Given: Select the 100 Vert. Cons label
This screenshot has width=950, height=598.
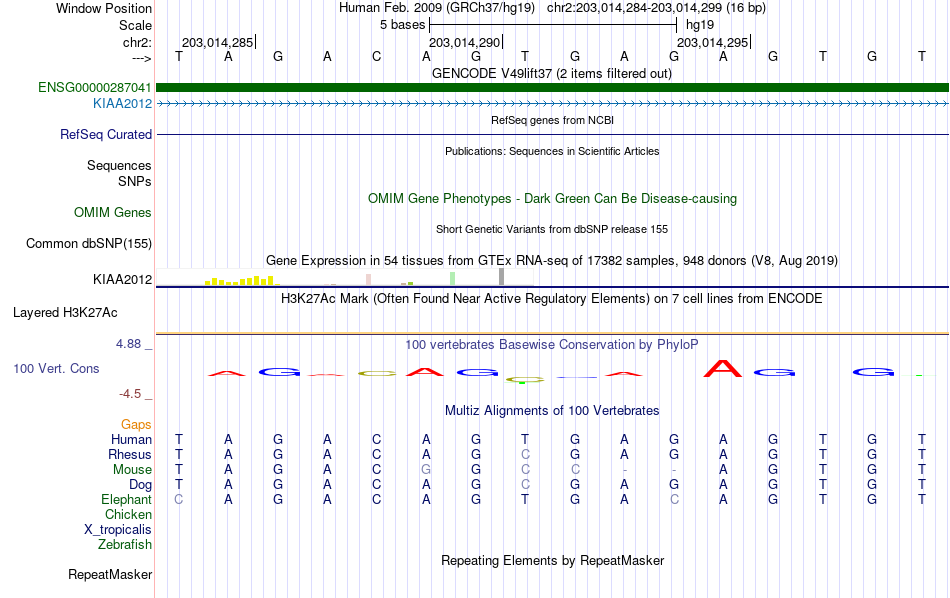Looking at the screenshot, I should pos(56,368).
